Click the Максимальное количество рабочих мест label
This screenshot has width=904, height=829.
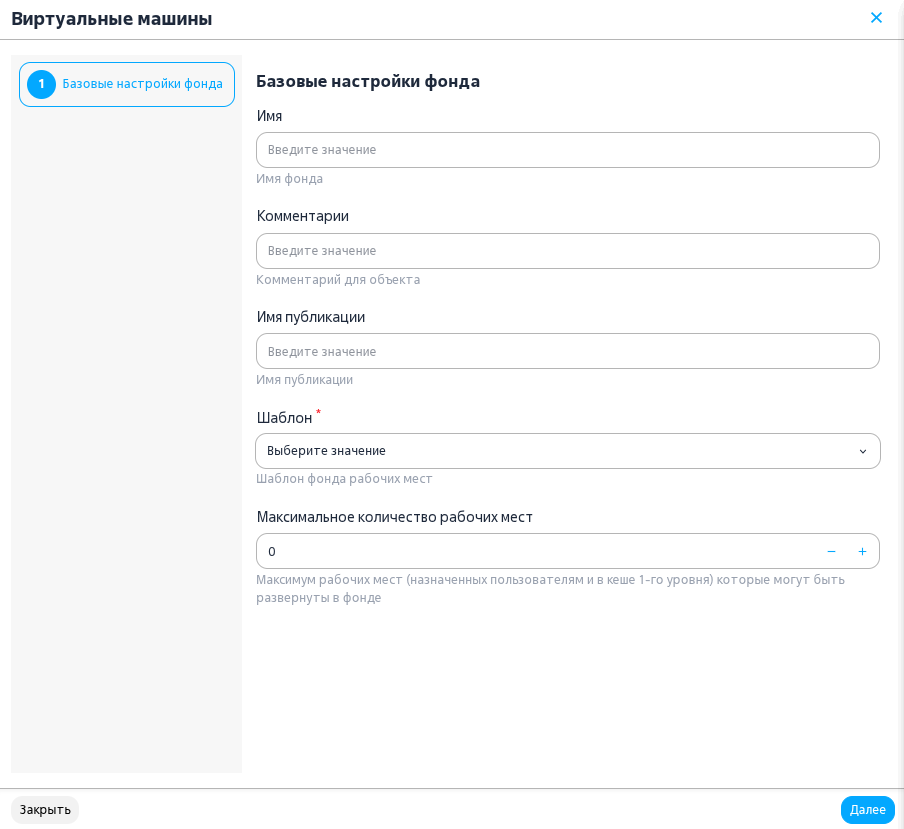coord(394,517)
